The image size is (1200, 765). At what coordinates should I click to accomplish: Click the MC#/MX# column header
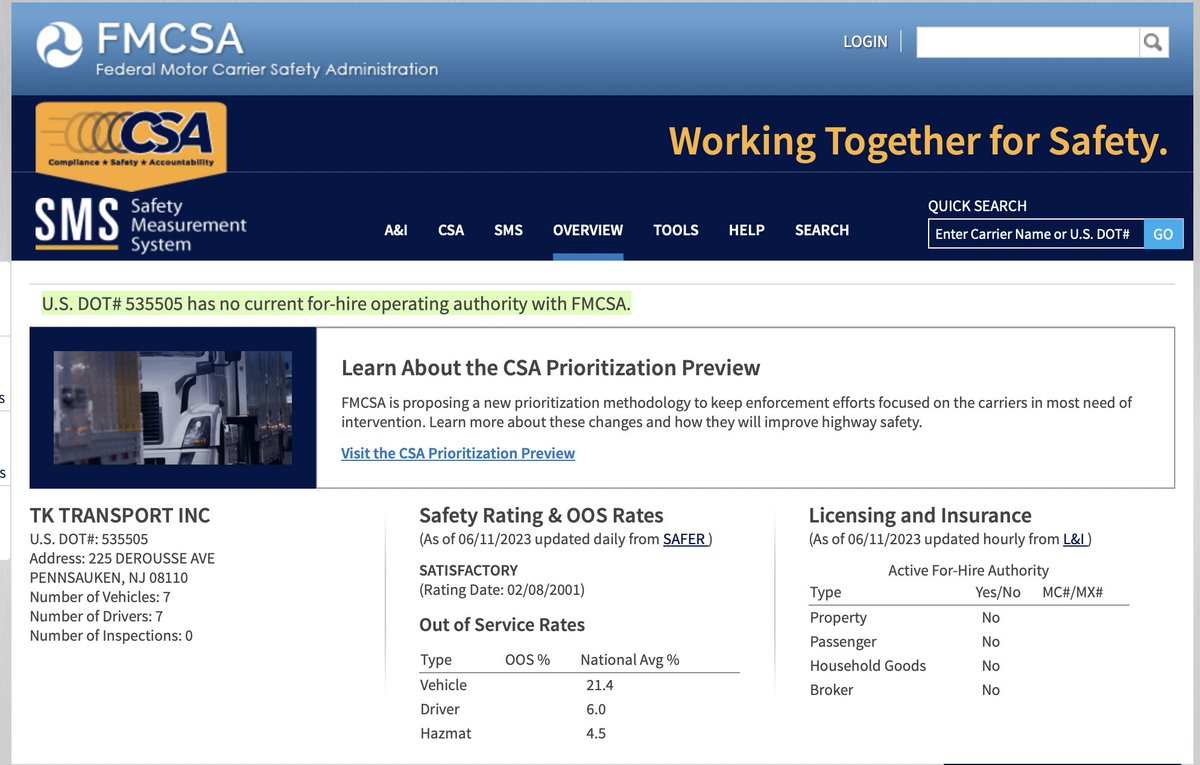coord(1072,592)
